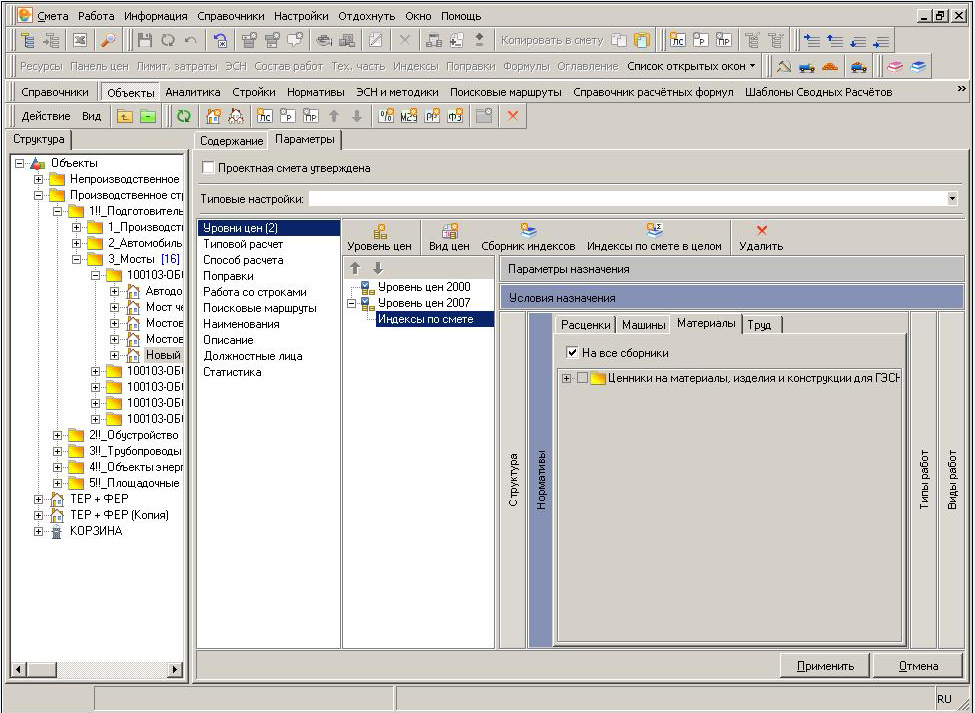Click move-up arrow above price levels list
Viewport: 975px width, 713px height.
pyautogui.click(x=355, y=269)
